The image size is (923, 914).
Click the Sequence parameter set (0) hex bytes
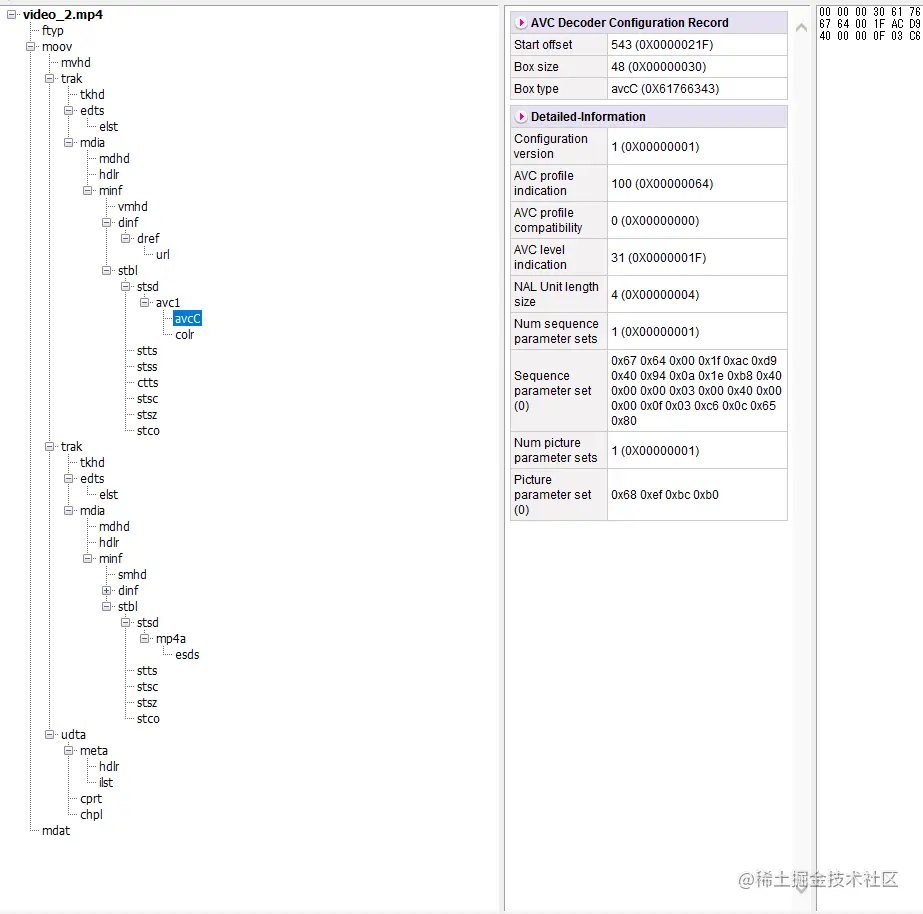[x=697, y=391]
